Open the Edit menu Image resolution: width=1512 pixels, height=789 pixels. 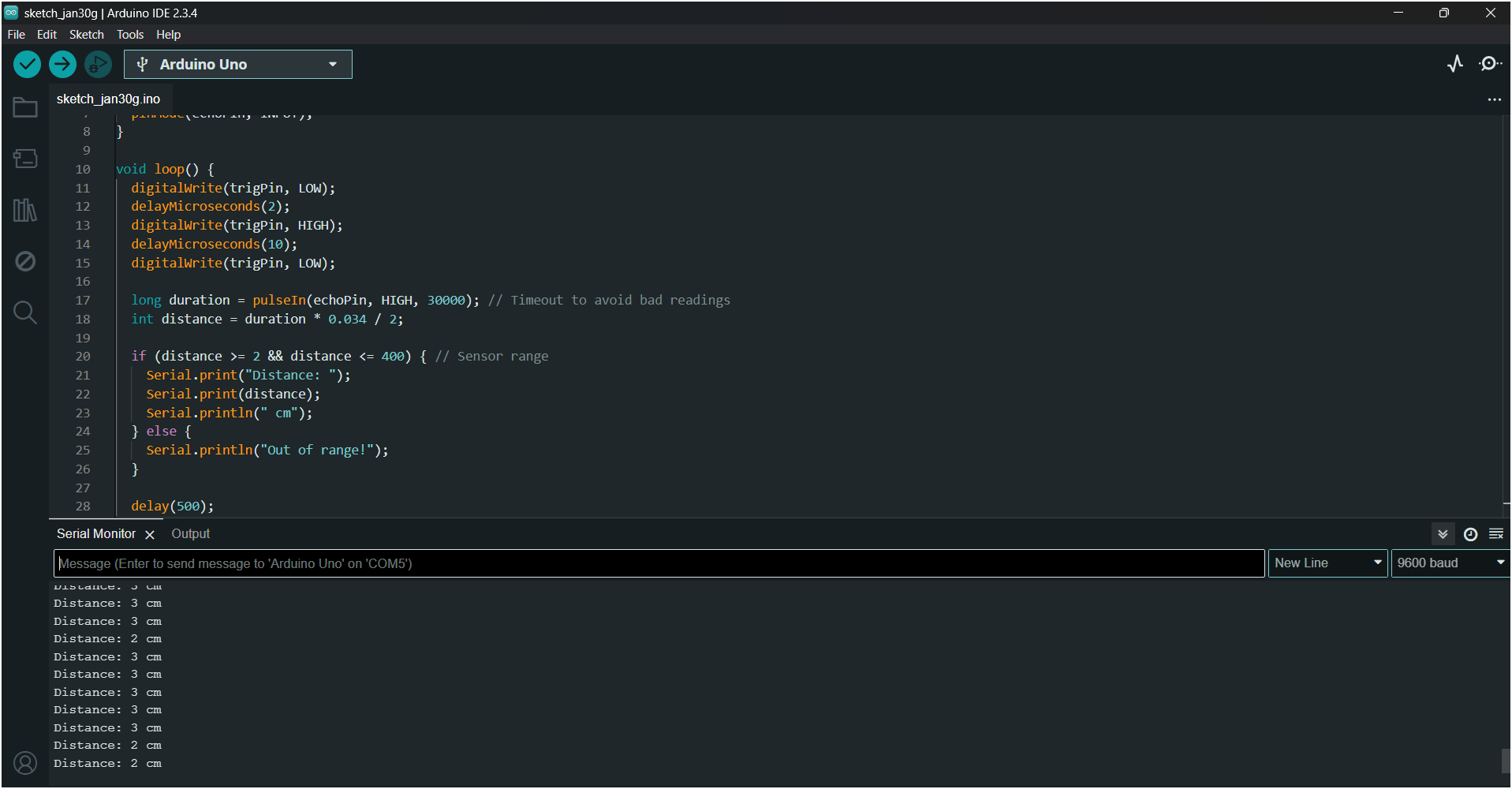coord(47,35)
